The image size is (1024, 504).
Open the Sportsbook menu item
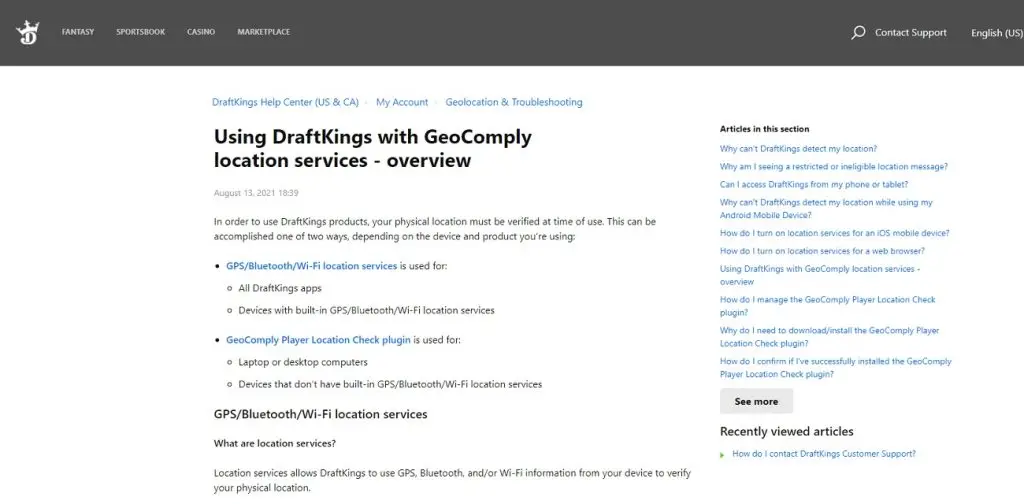pos(140,32)
